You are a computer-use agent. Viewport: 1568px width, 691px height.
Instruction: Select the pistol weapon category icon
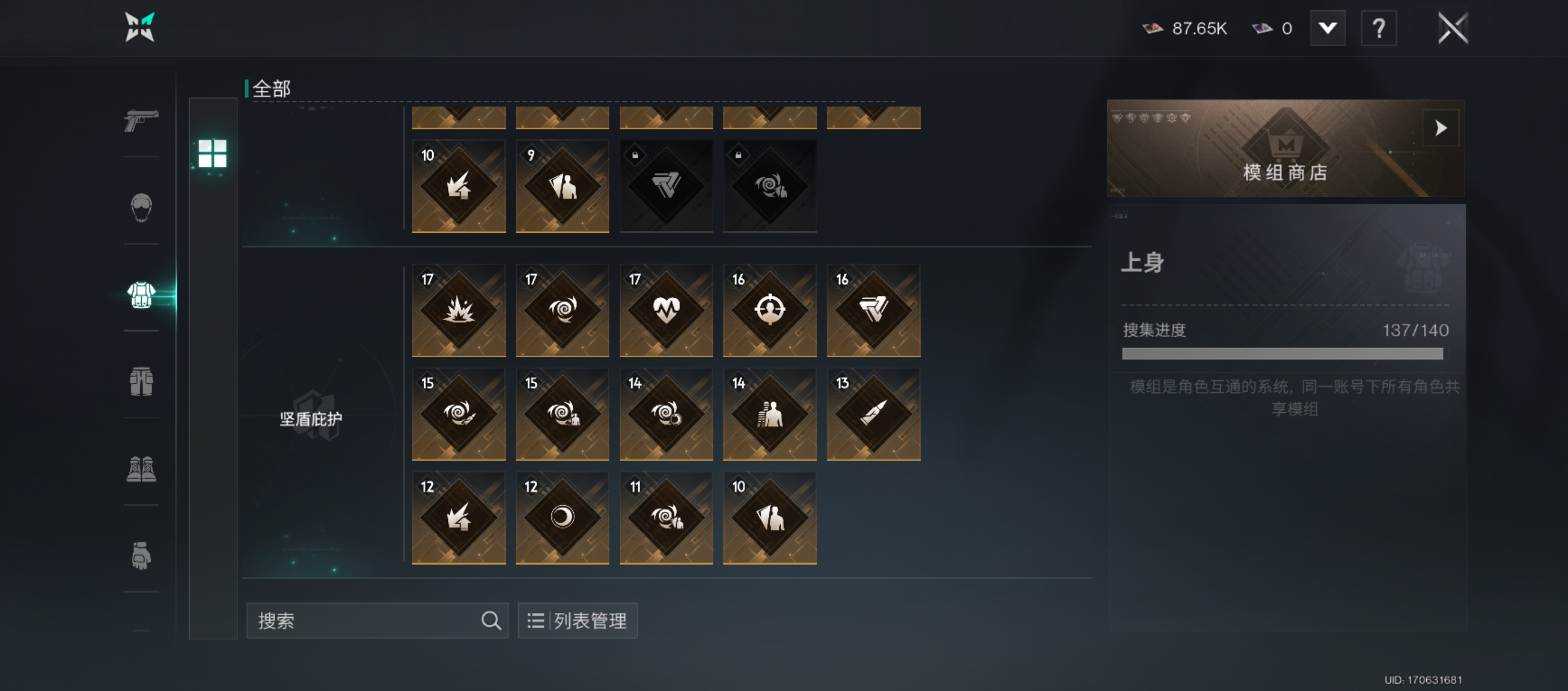tap(141, 120)
